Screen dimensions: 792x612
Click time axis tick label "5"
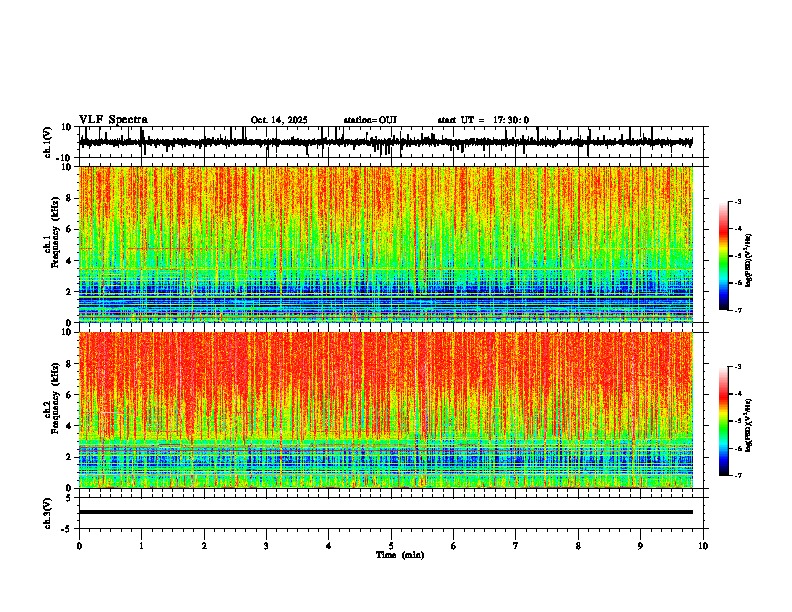391,546
